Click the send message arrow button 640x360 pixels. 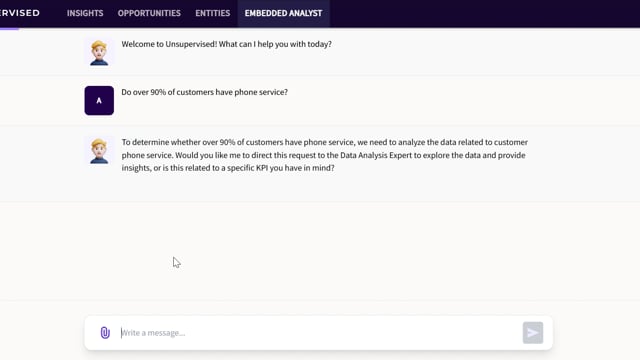coord(533,333)
